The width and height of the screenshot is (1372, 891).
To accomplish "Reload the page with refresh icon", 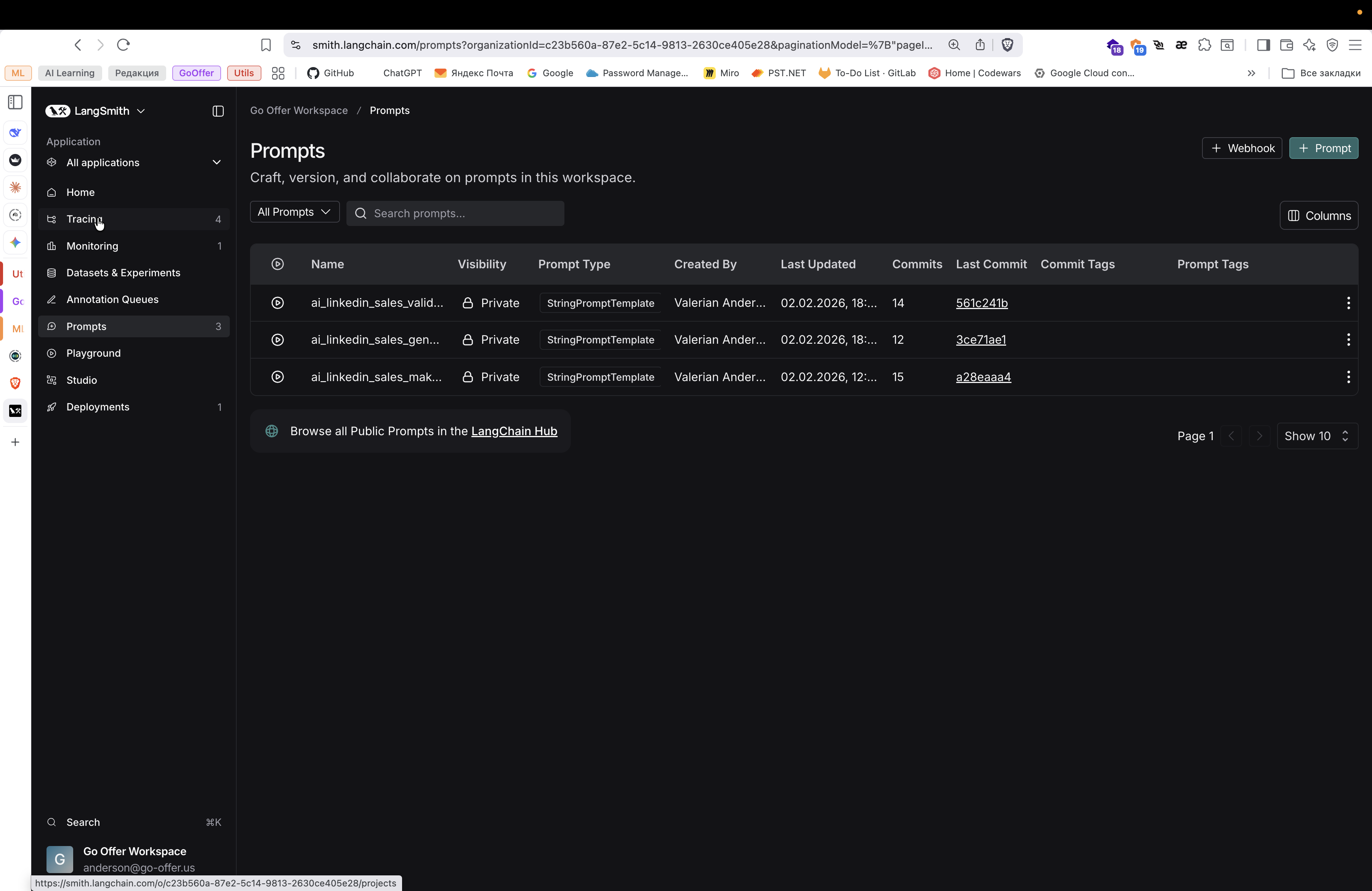I will pos(123,45).
